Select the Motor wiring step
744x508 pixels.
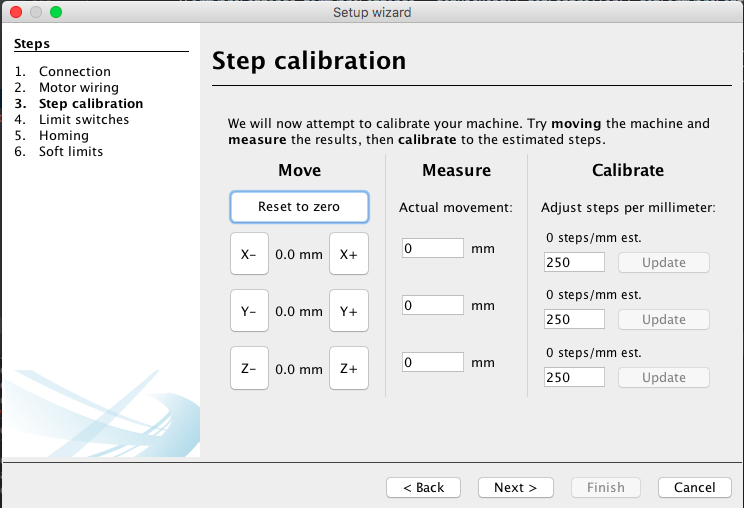[x=78, y=88]
